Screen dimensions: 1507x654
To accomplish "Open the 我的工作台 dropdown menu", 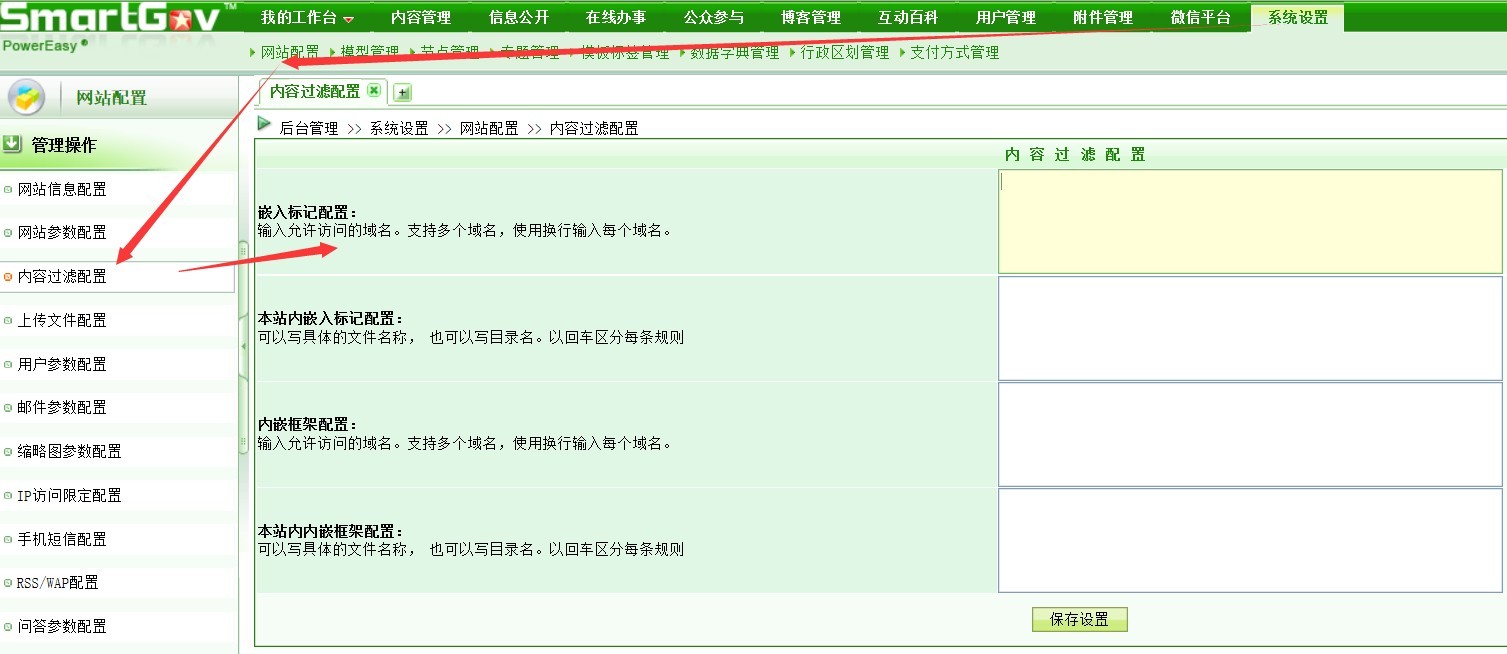I will [307, 17].
